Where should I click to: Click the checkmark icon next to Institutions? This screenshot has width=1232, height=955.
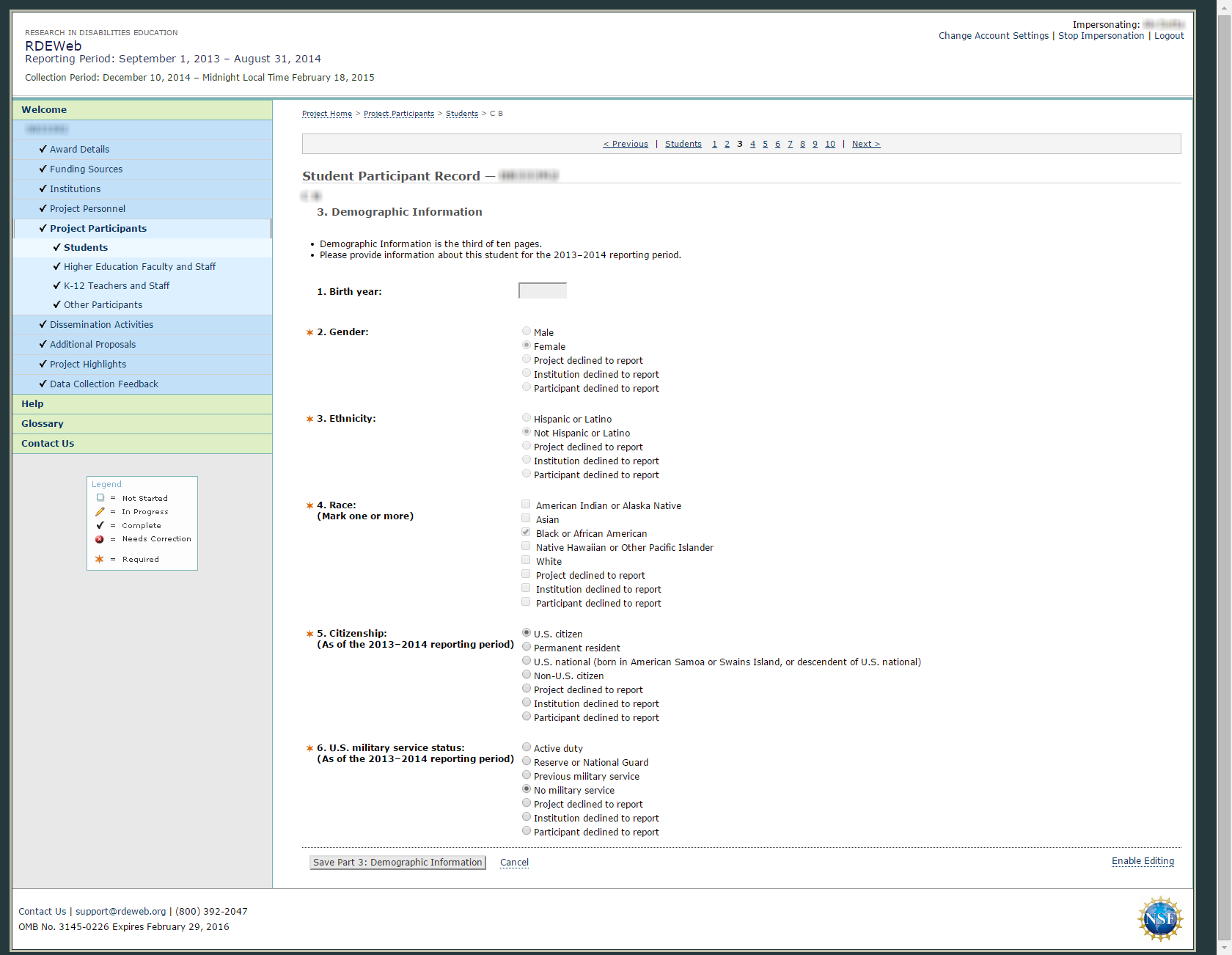click(x=43, y=189)
